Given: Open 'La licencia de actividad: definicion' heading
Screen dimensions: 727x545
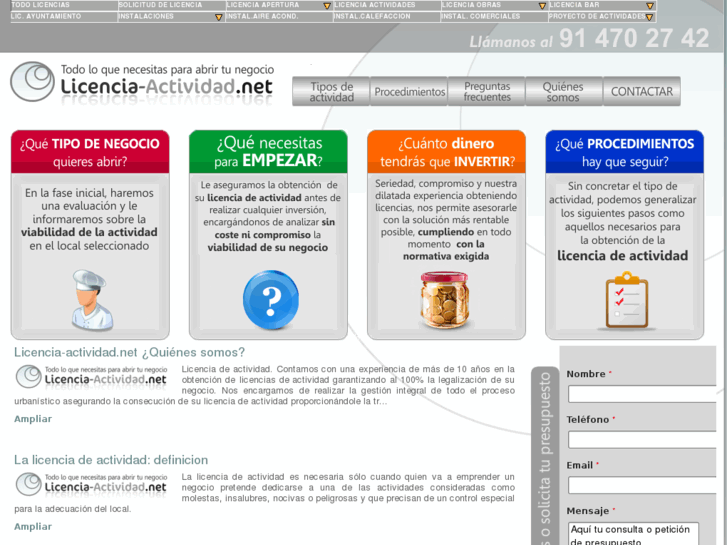Looking at the screenshot, I should [x=111, y=460].
